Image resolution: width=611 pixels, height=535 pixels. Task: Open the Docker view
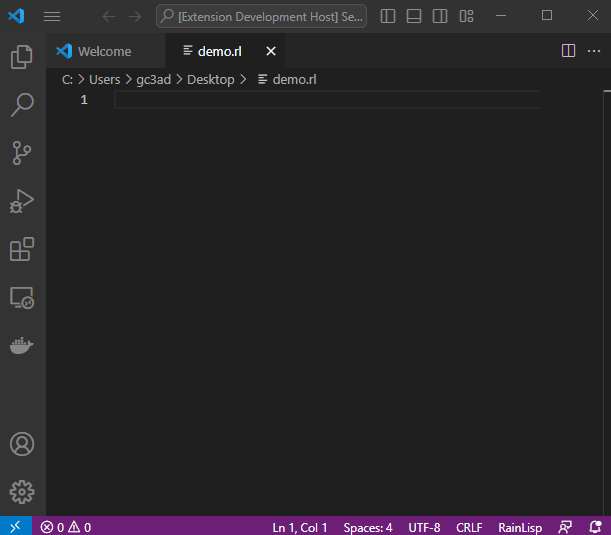(22, 345)
